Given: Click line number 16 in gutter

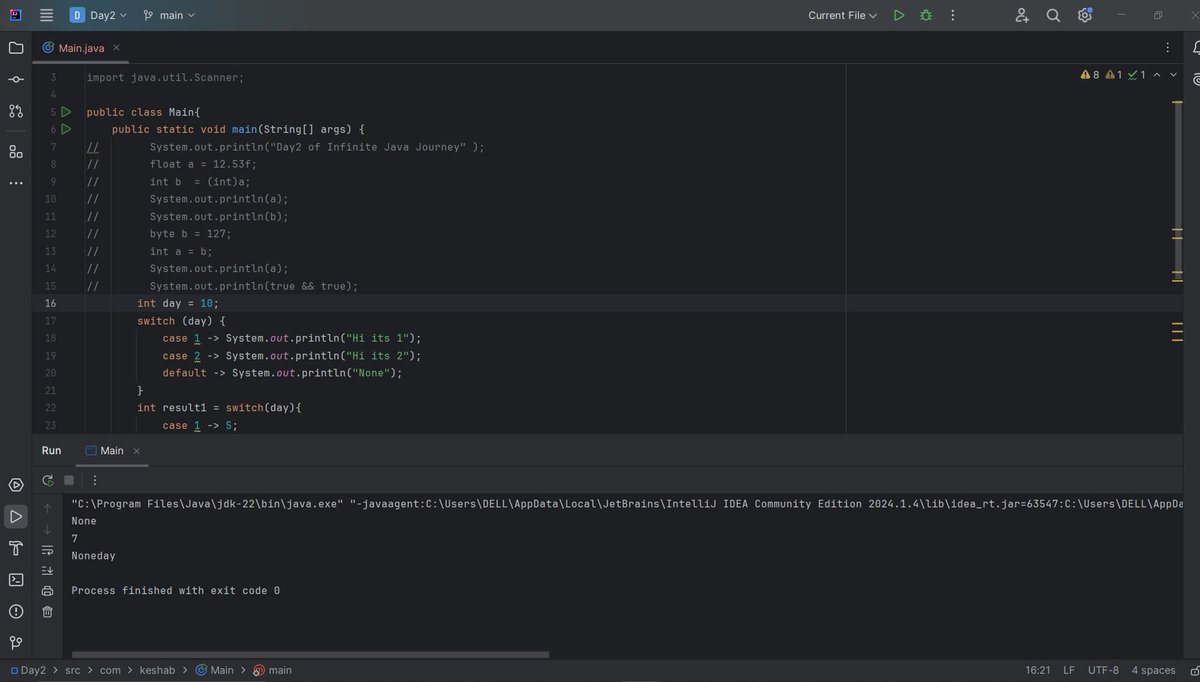Looking at the screenshot, I should tap(50, 303).
